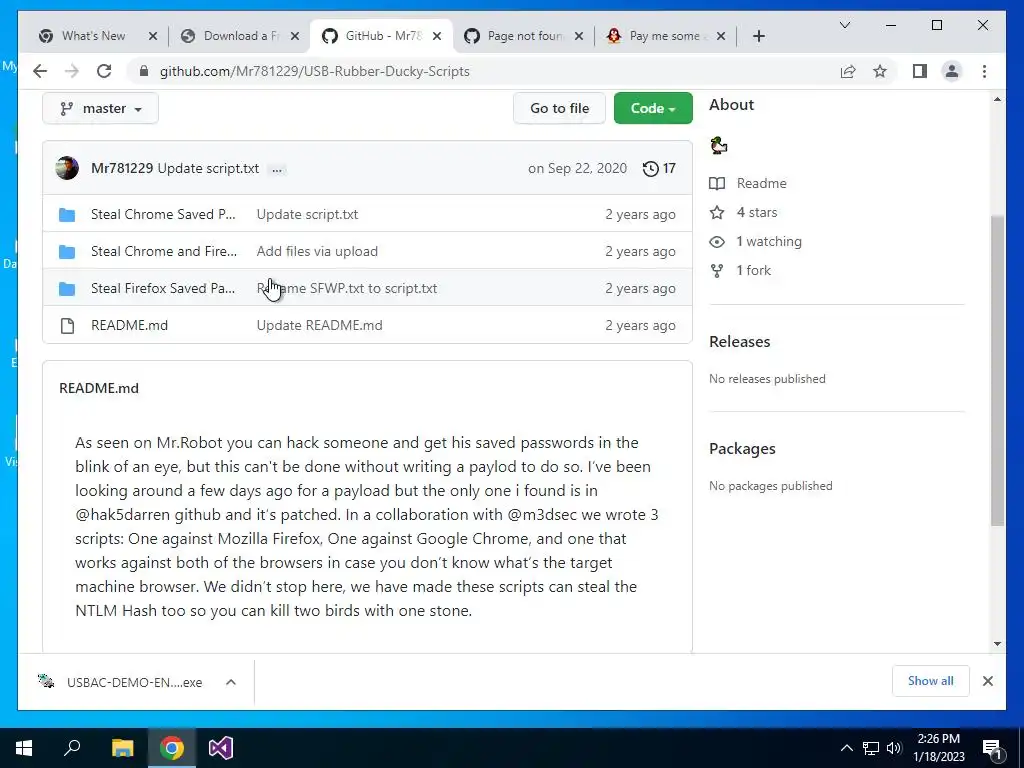
Task: Open Steal Chrome and Fire... folder
Action: coord(164,251)
